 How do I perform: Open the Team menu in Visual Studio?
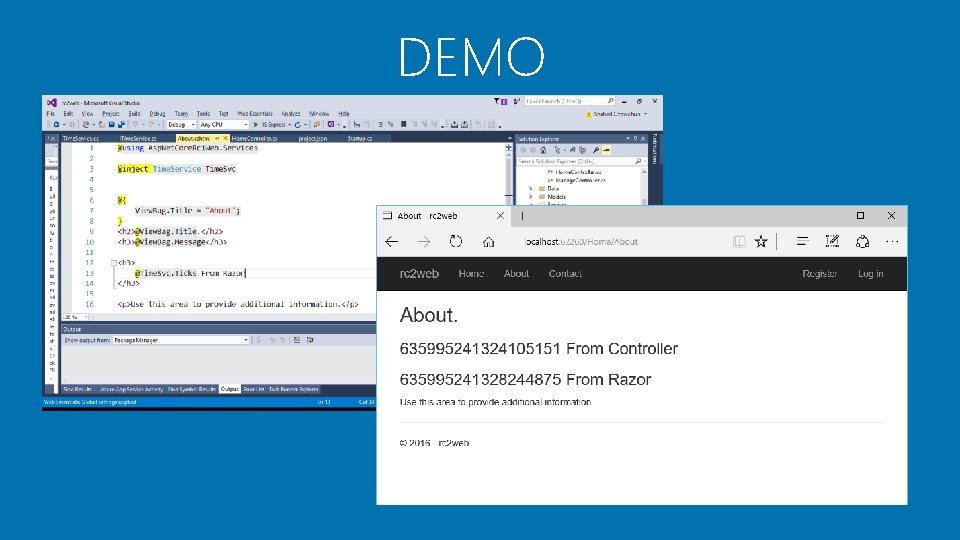tap(181, 114)
